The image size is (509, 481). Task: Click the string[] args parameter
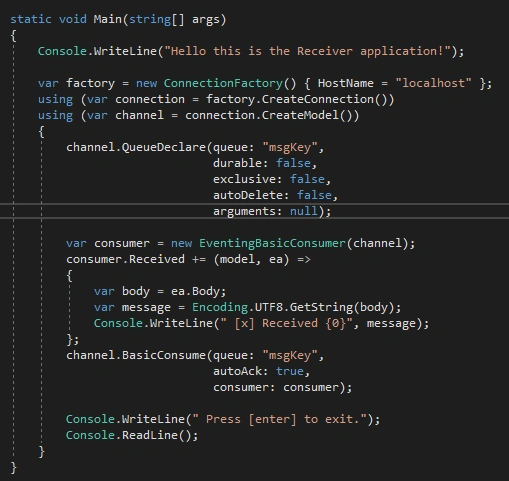pyautogui.click(x=174, y=19)
